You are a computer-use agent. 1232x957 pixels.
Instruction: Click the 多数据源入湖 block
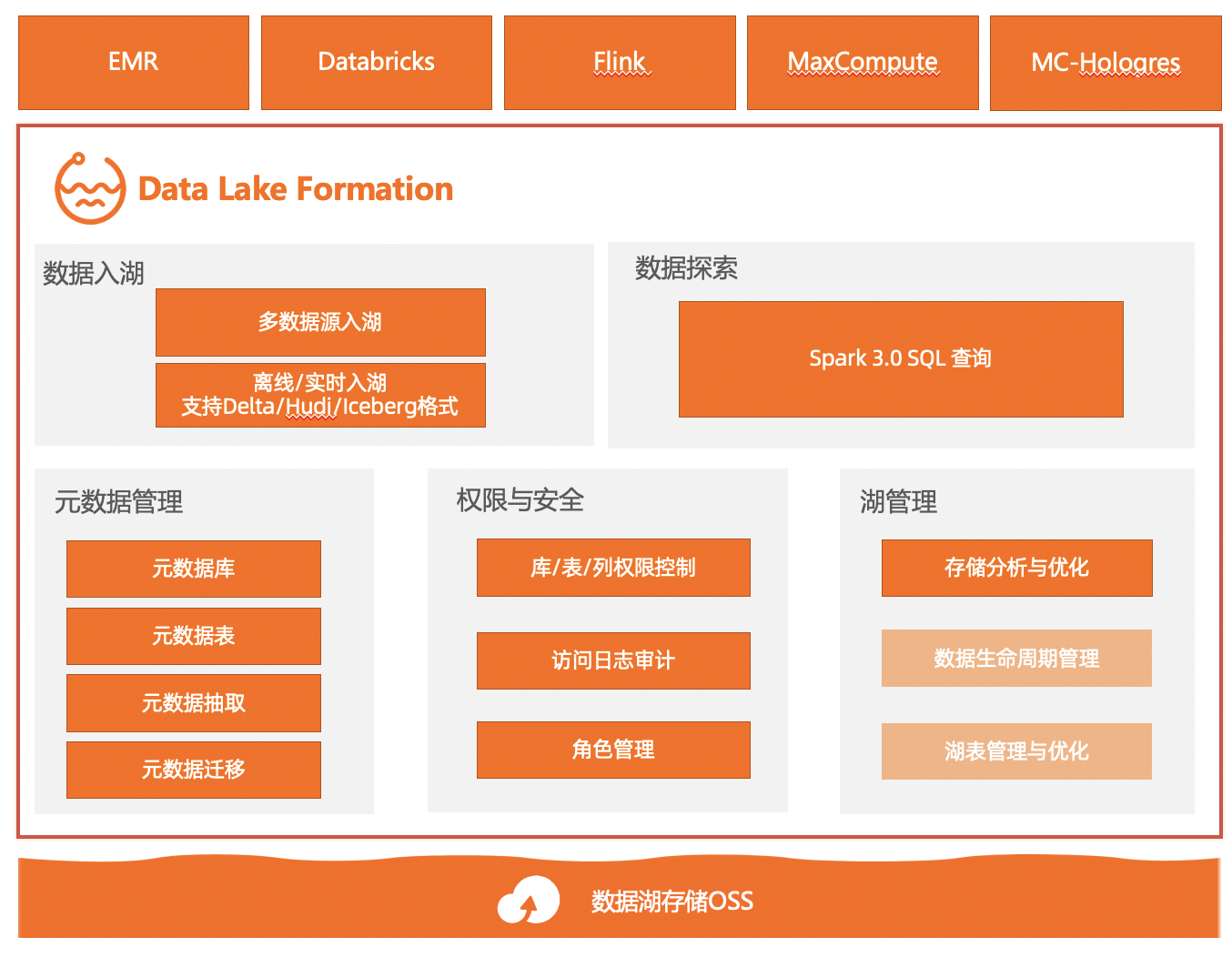click(x=320, y=322)
